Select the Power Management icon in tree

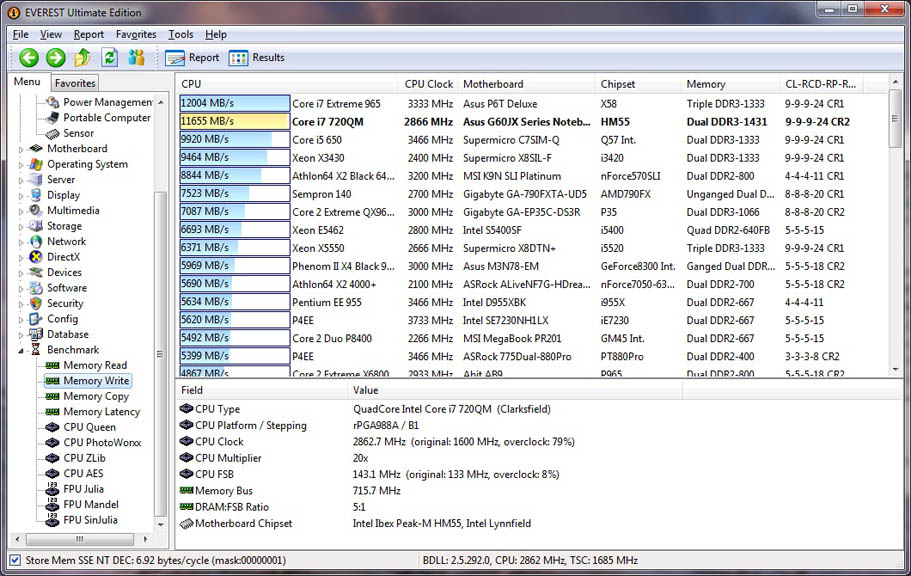click(x=53, y=102)
